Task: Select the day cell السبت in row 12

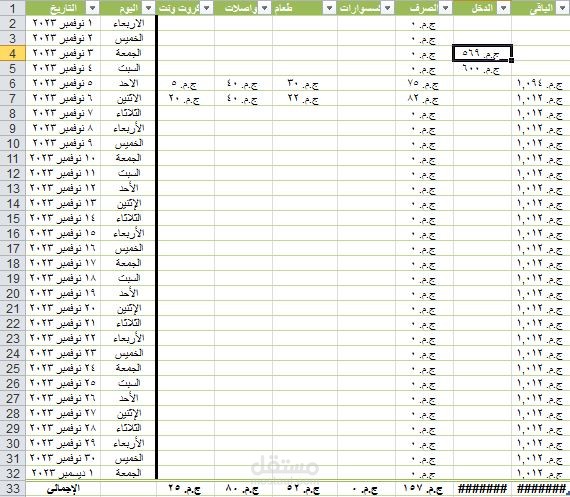Action: tap(128, 173)
